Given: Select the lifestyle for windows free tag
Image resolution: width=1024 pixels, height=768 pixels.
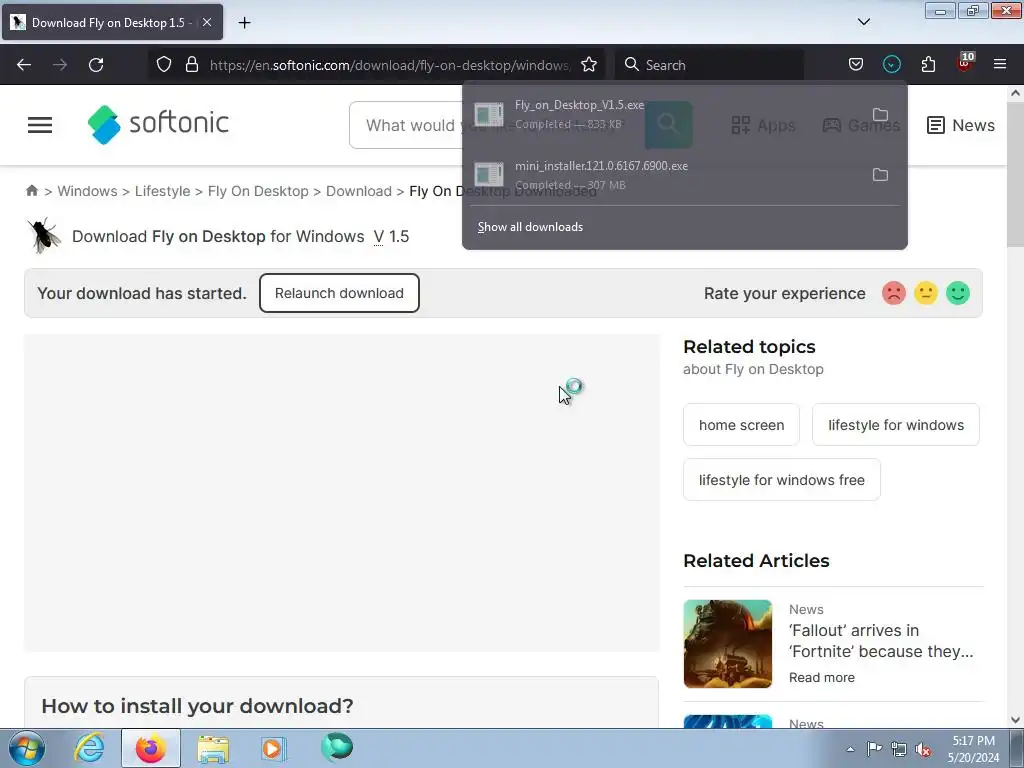Looking at the screenshot, I should [782, 479].
